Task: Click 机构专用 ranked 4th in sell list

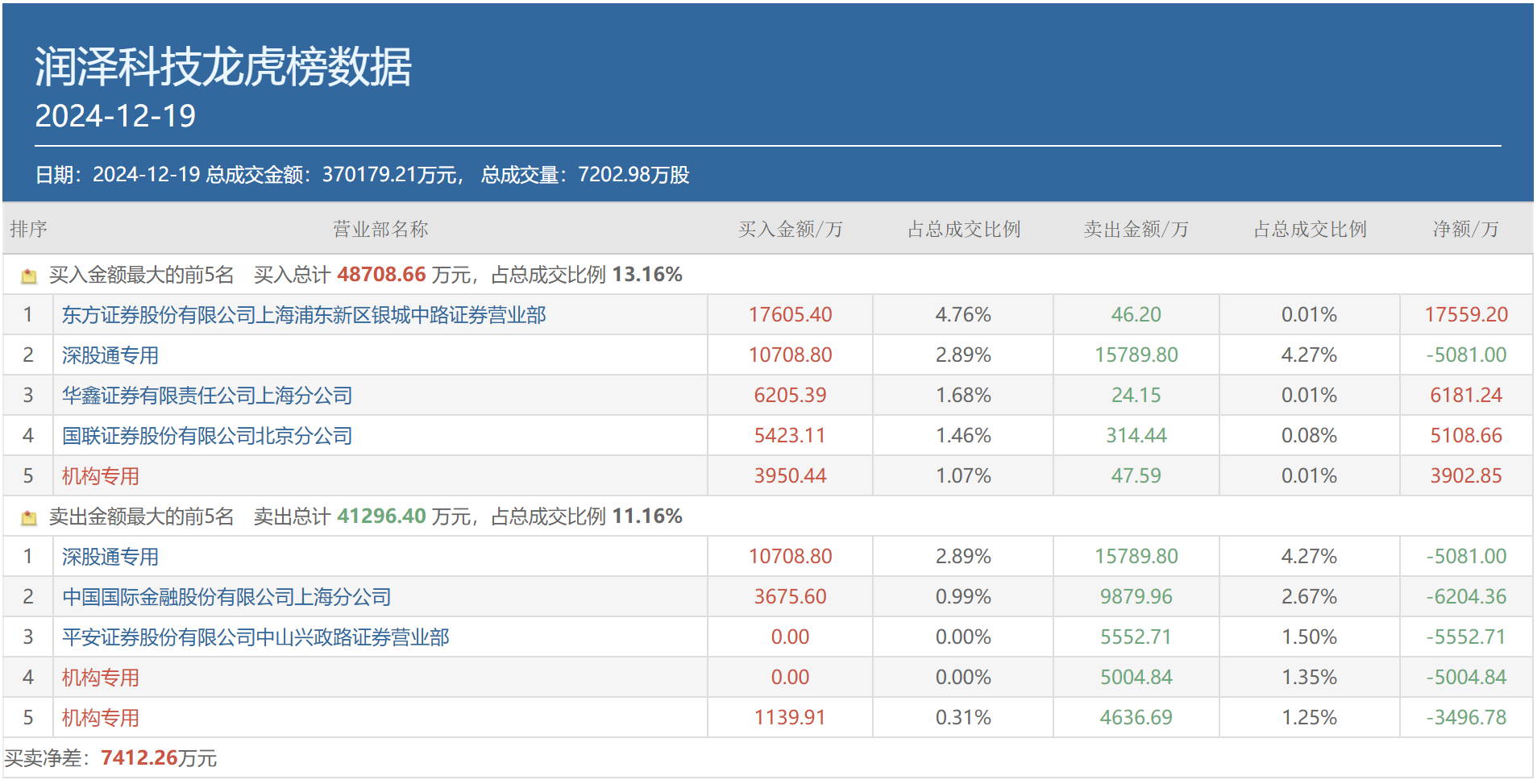Action: [100, 678]
